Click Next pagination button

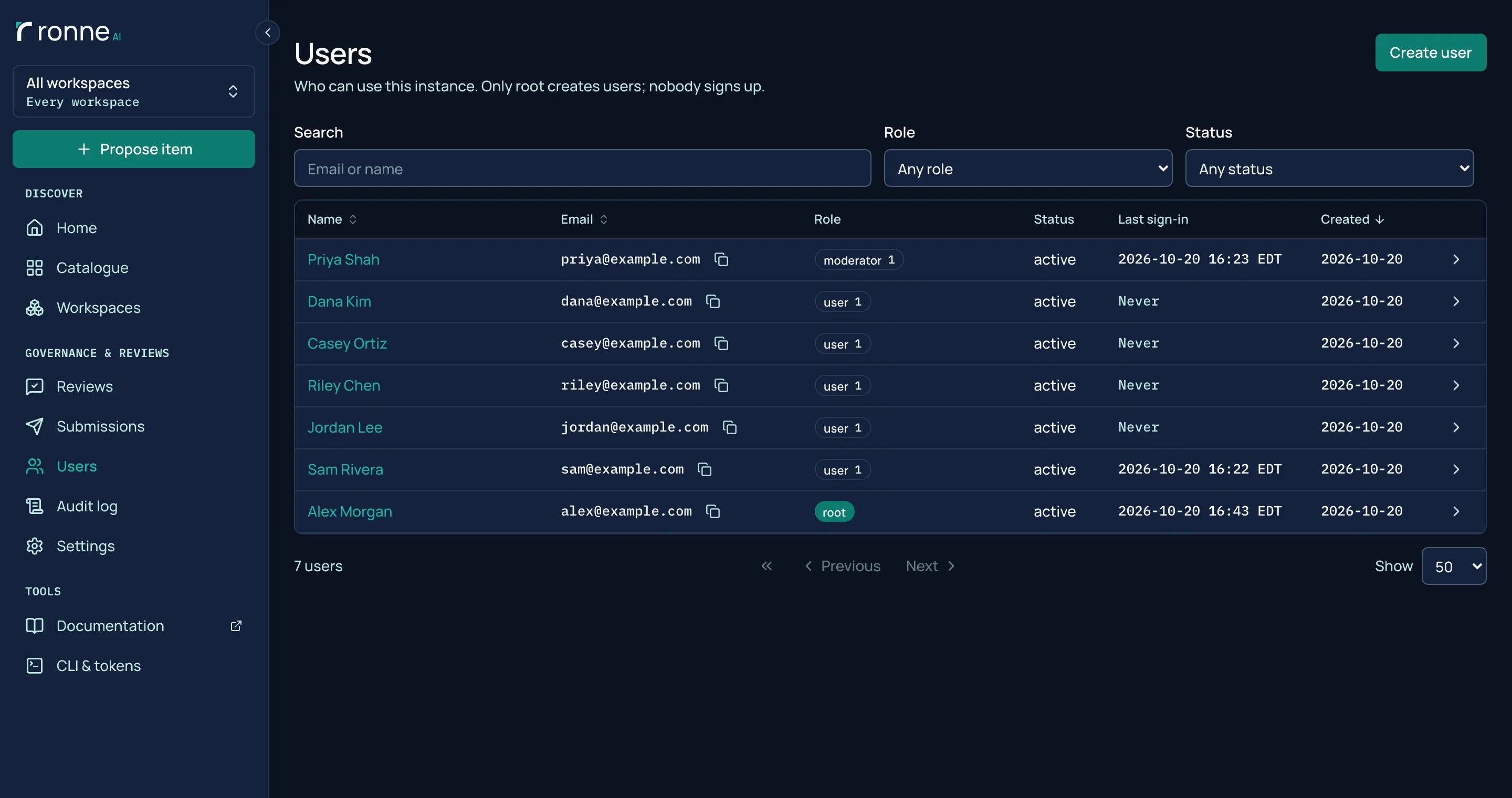pyautogui.click(x=930, y=565)
